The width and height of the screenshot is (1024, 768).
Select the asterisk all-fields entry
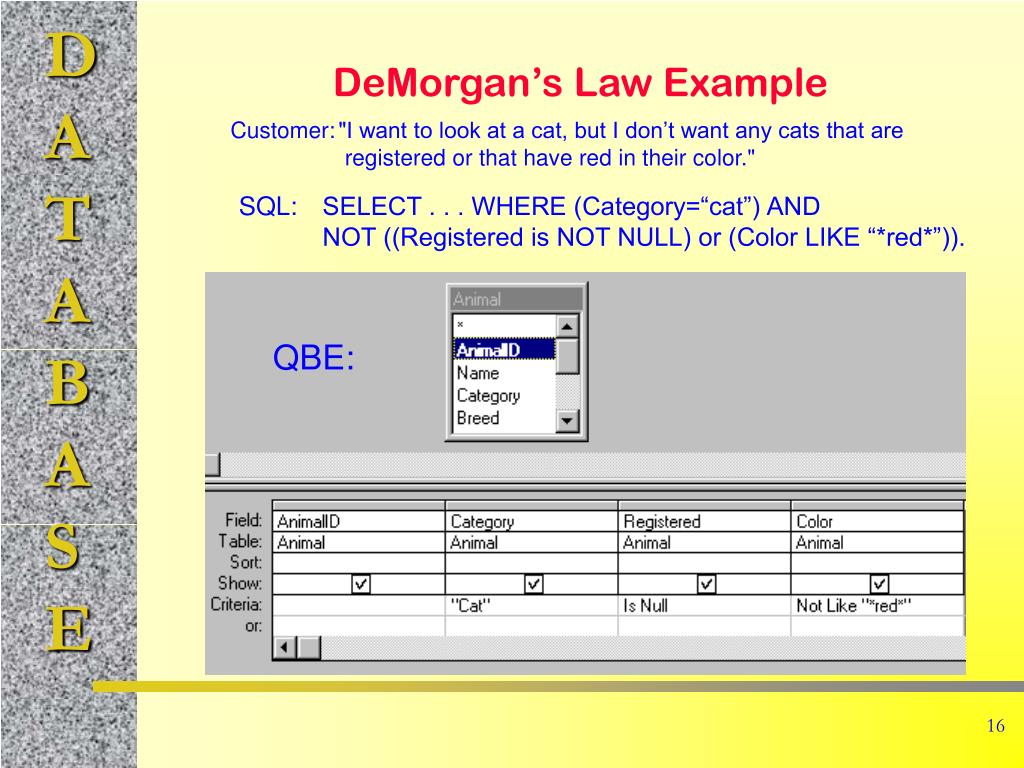pos(504,326)
